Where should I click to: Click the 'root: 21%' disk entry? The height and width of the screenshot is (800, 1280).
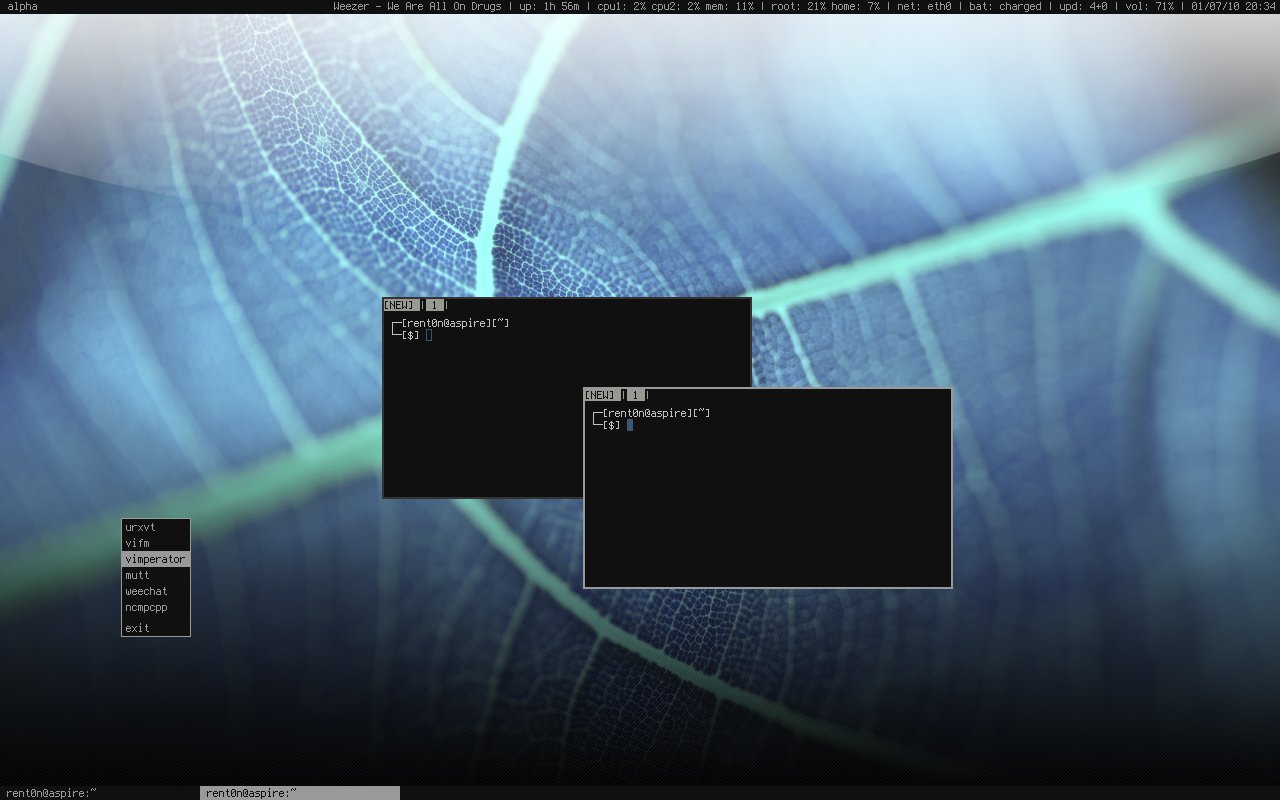[799, 6]
